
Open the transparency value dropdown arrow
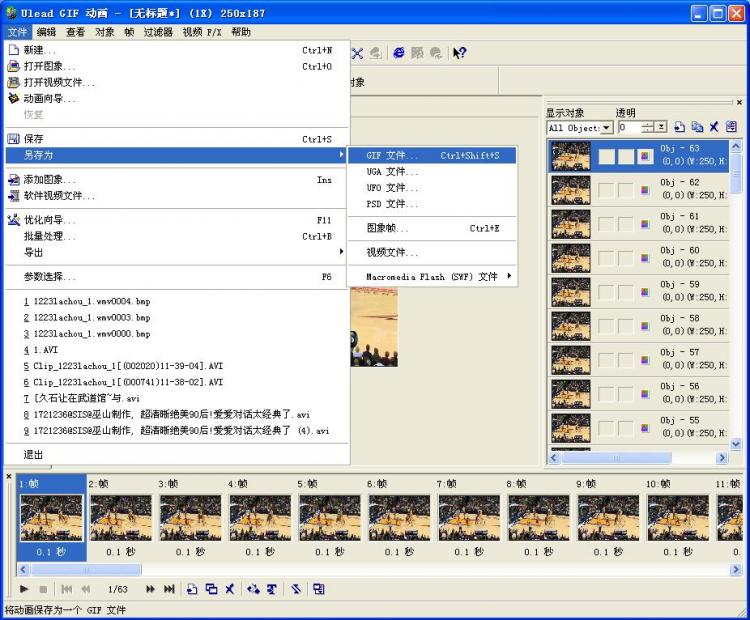point(662,127)
